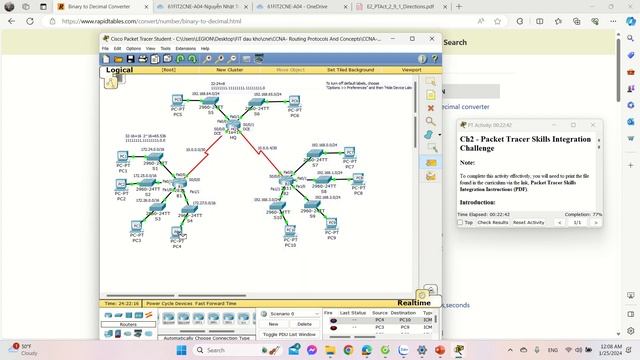Click Set Tiled Background
Image resolution: width=640 pixels, height=360 pixels.
pos(350,70)
